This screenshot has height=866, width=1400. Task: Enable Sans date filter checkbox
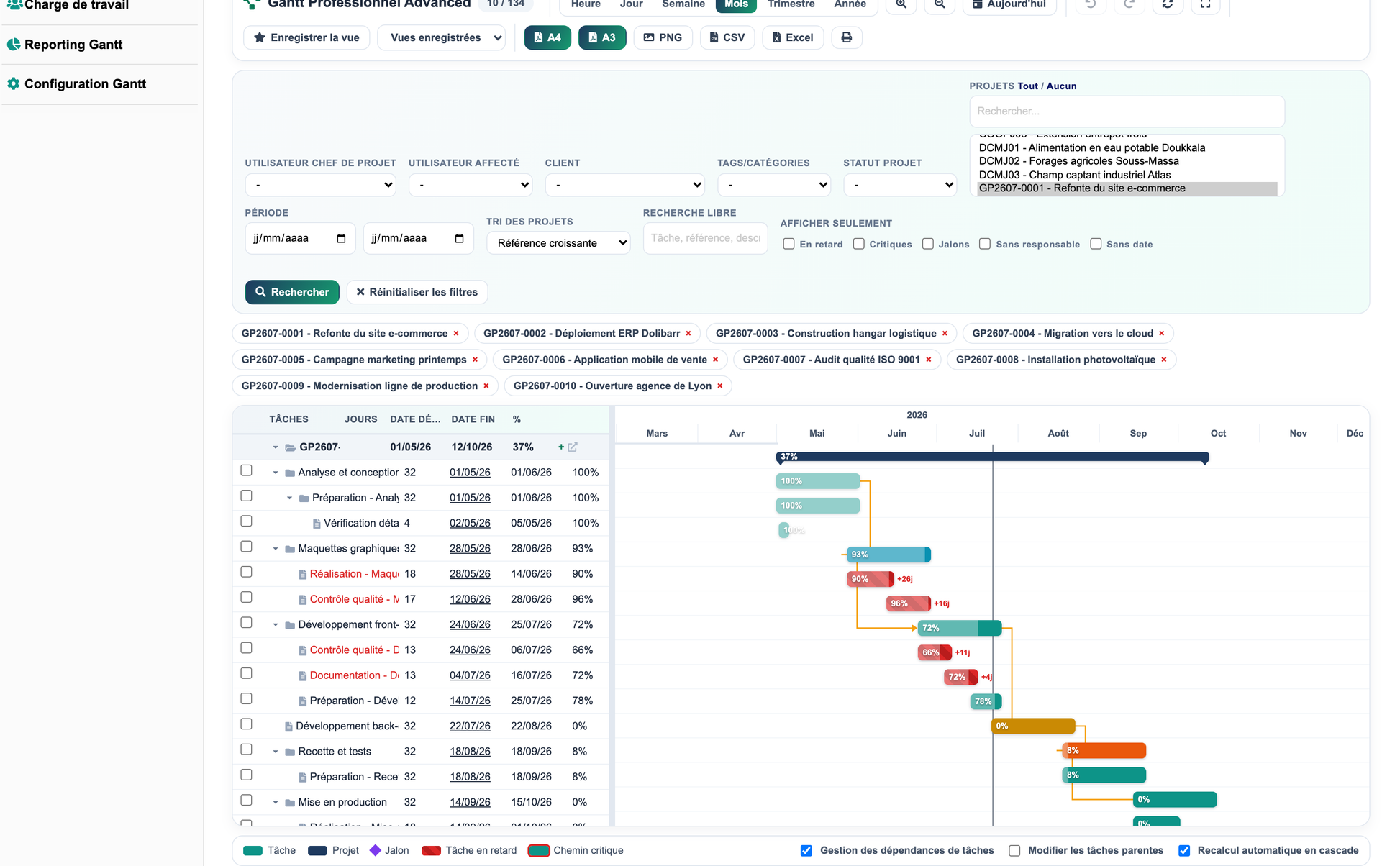point(1096,244)
